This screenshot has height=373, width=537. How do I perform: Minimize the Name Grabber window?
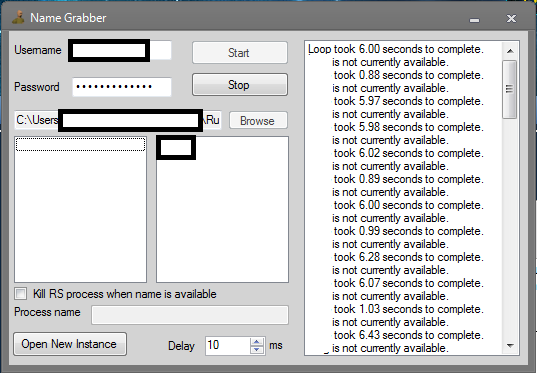coord(474,20)
